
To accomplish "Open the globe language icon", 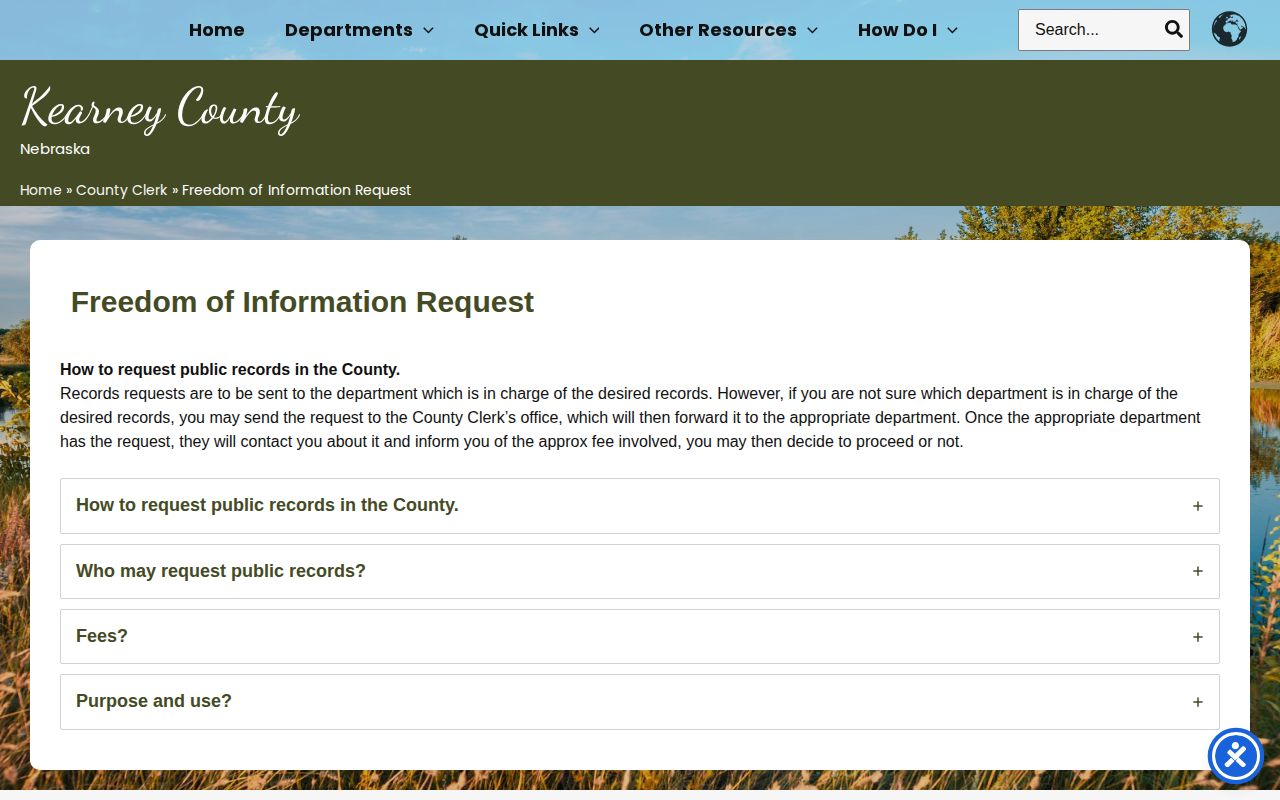I will 1229,29.
